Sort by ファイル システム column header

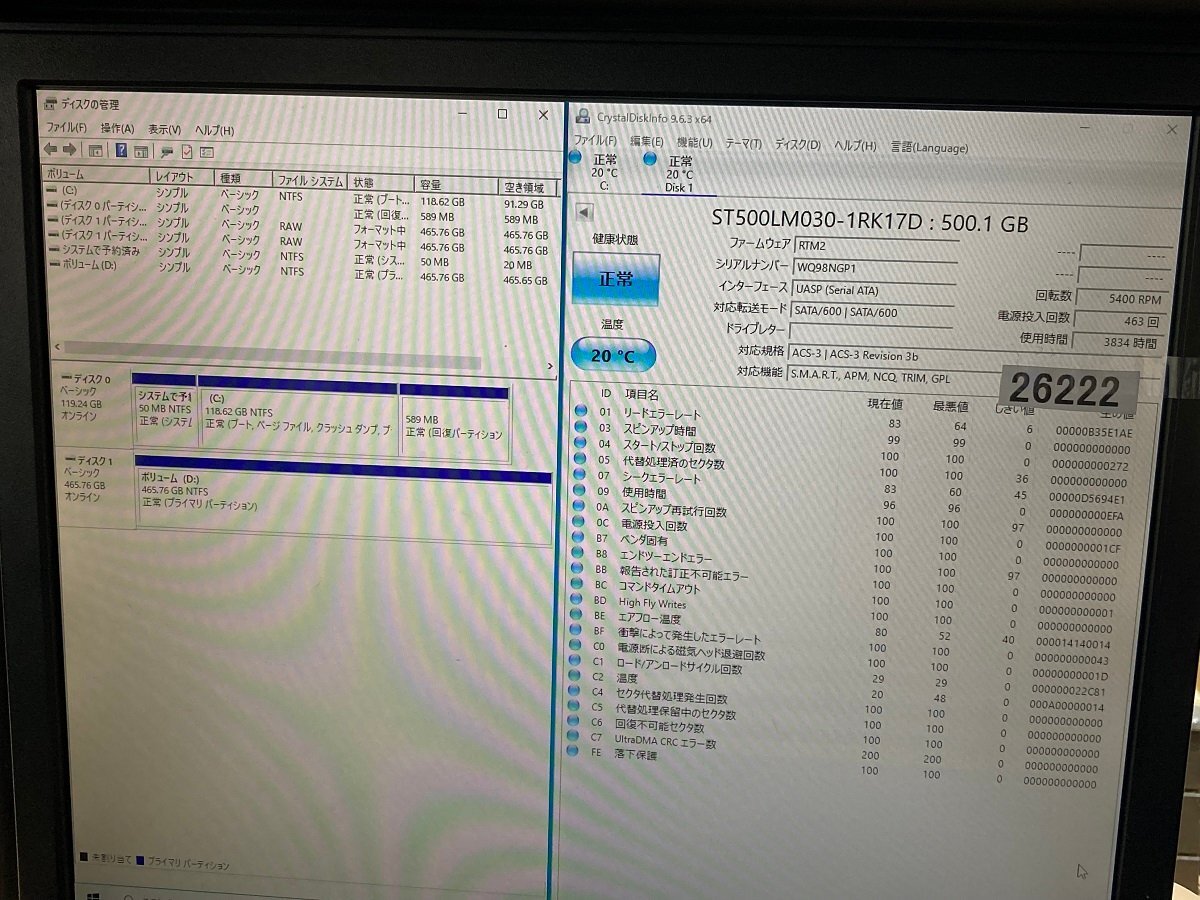coord(310,180)
